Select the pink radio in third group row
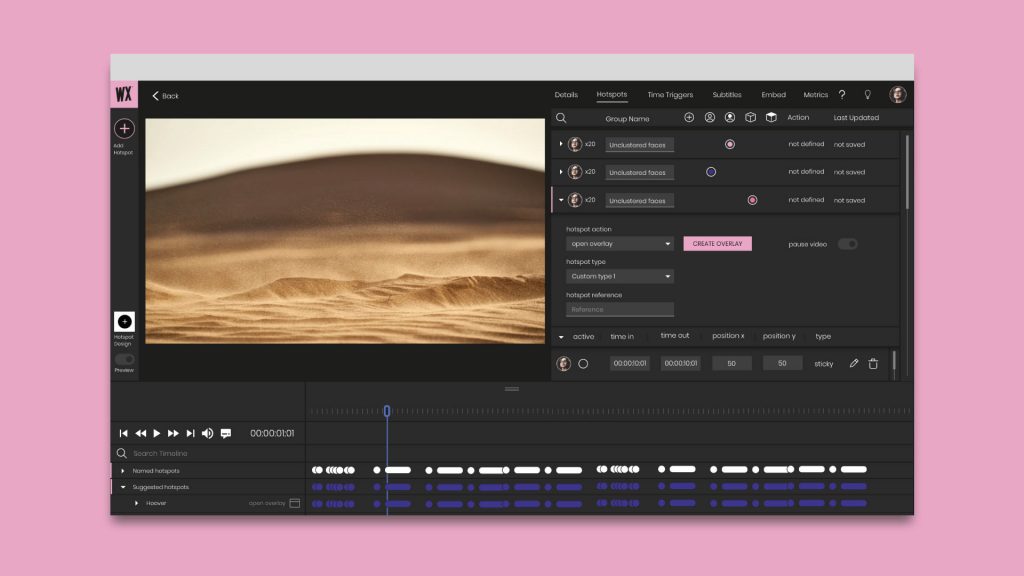Image resolution: width=1024 pixels, height=576 pixels. pos(752,200)
